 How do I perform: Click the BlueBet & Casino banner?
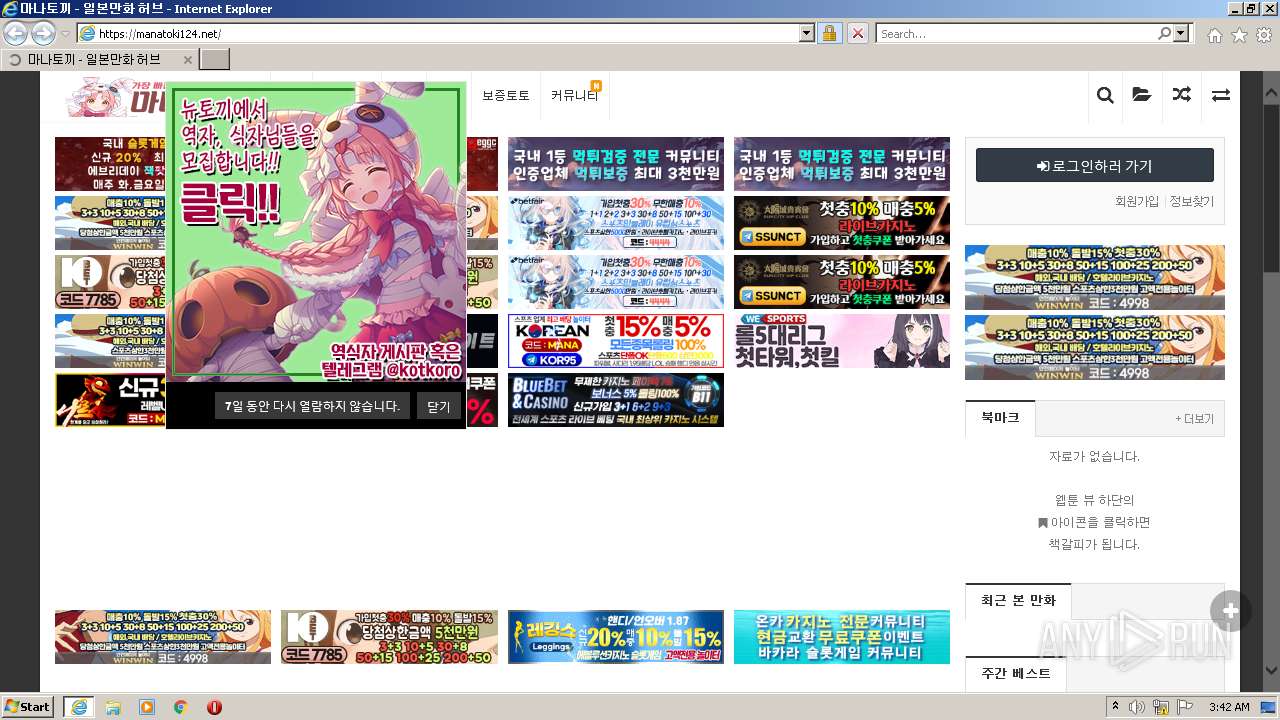point(616,400)
